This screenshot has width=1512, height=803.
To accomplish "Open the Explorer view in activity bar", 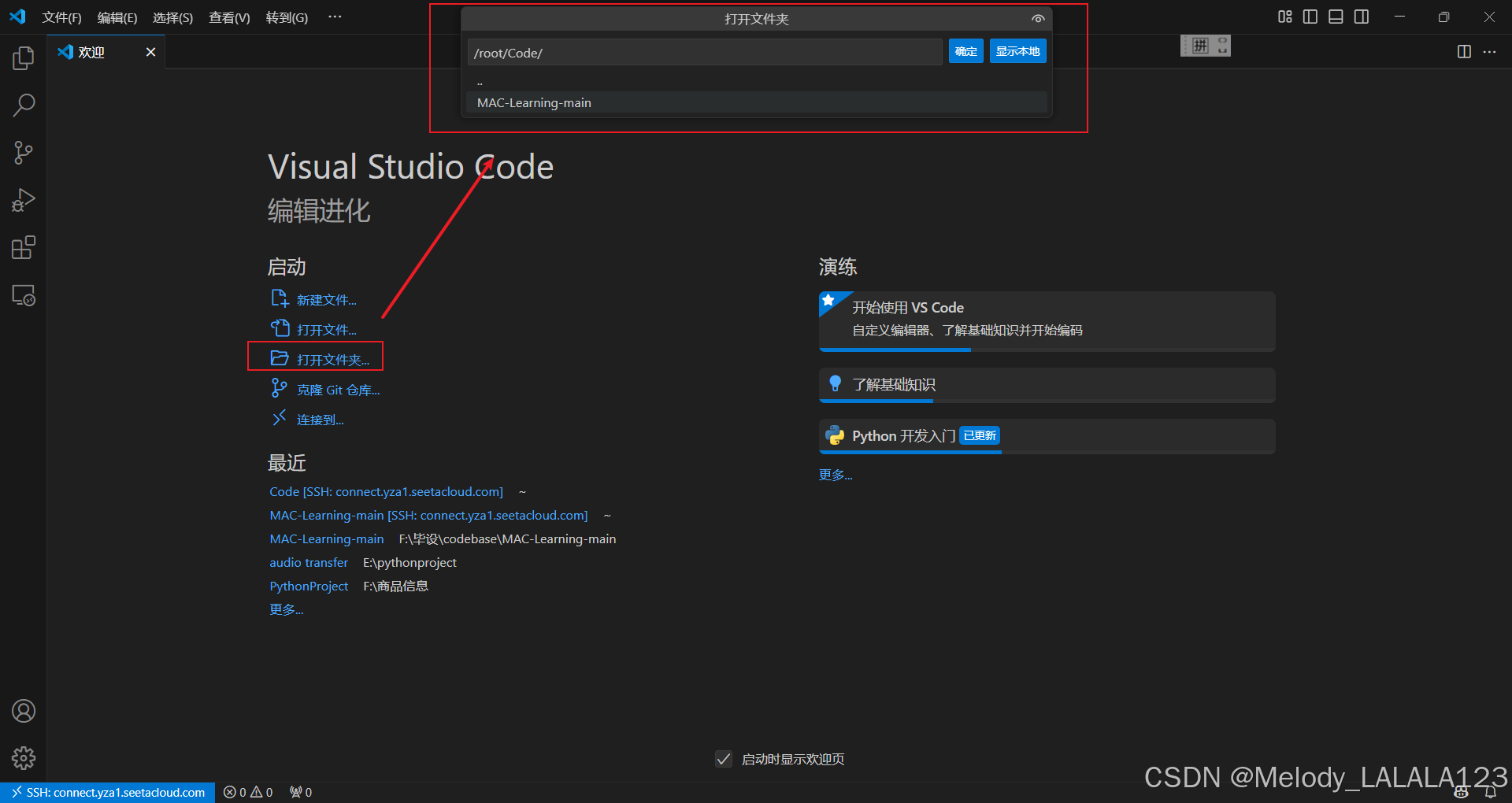I will (x=24, y=57).
